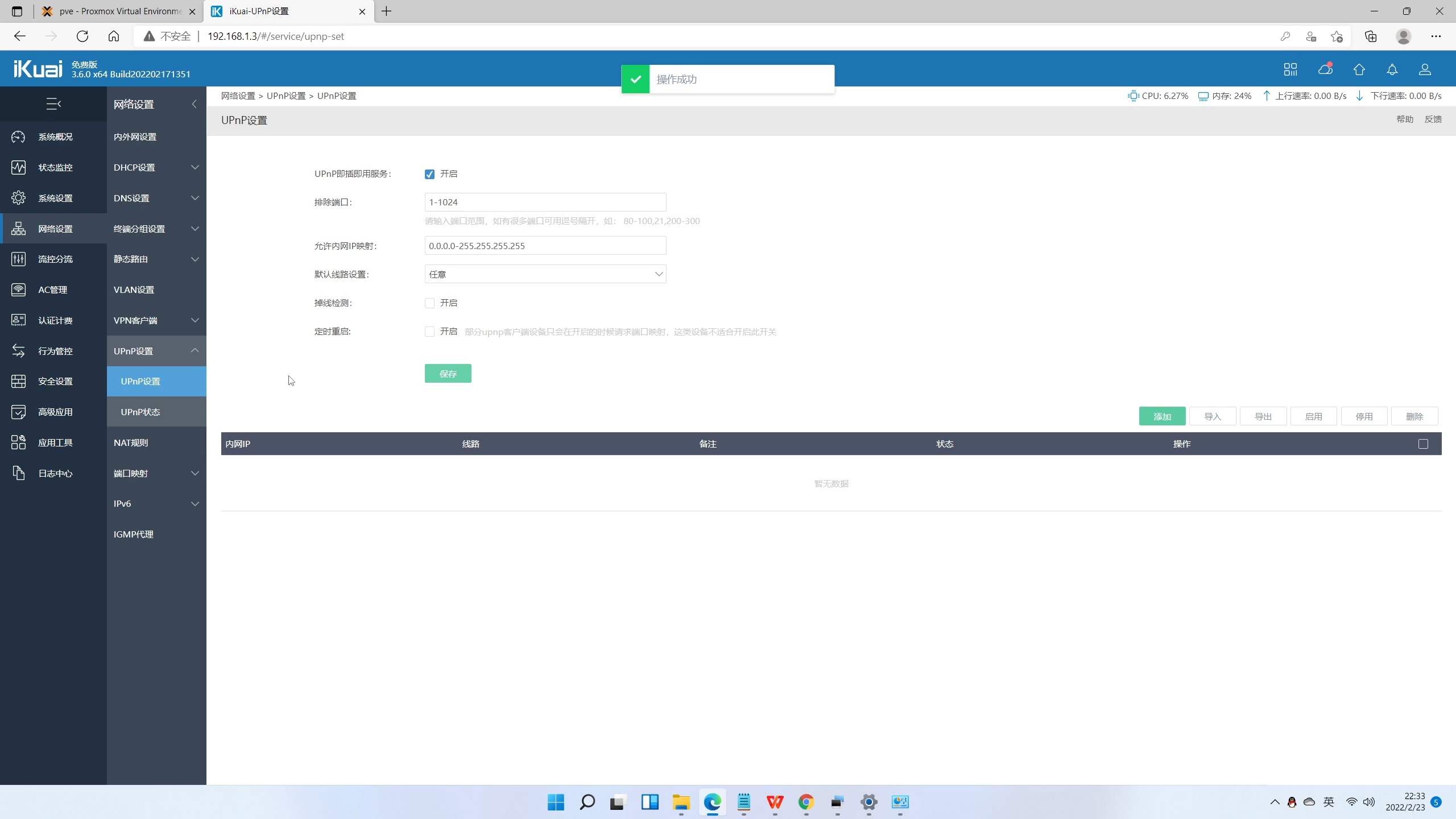Expand the DHCP设置 submenu
Screen dimensions: 1456x819
[x=156, y=167]
